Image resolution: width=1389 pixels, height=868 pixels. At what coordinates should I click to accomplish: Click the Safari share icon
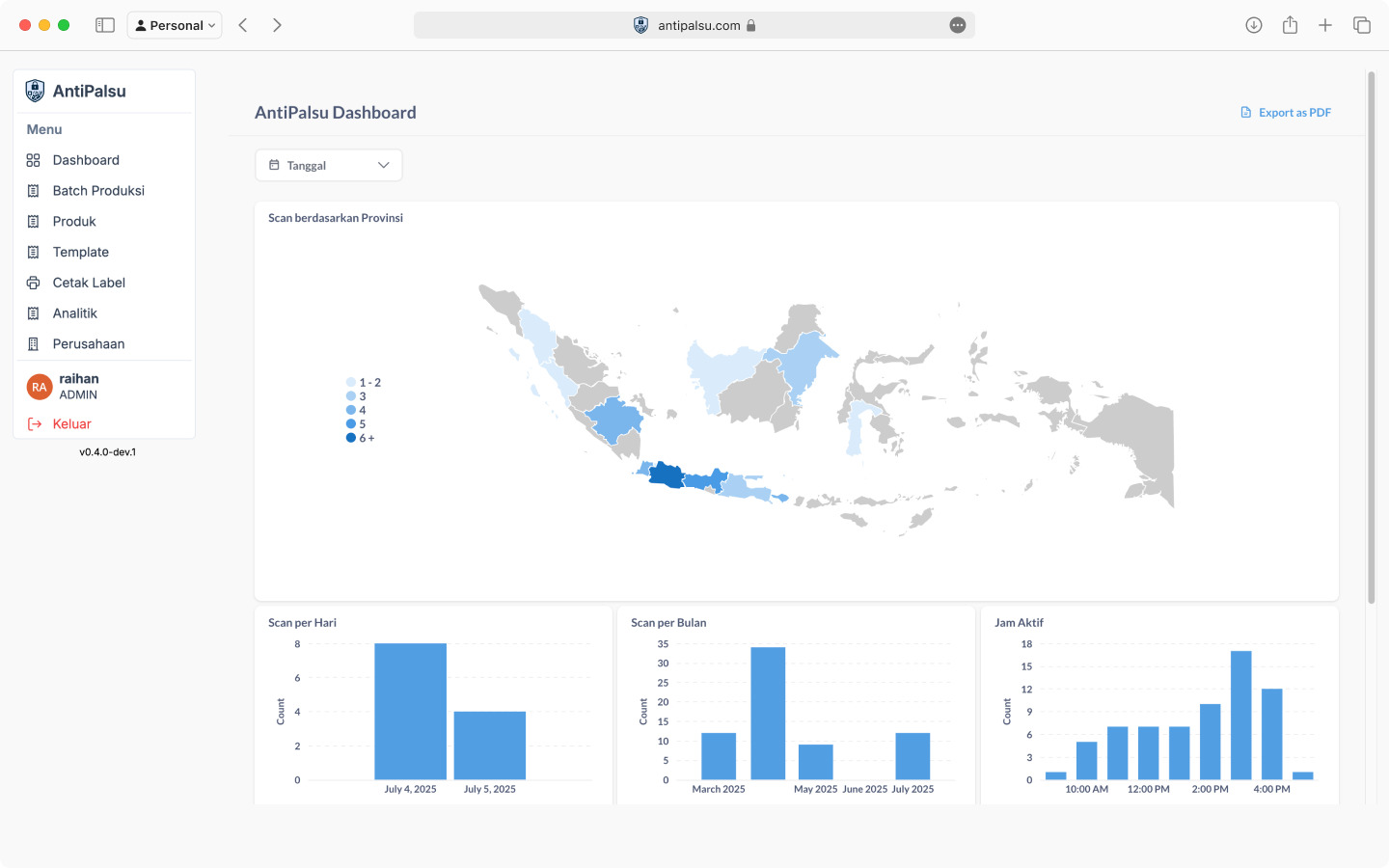(1290, 25)
